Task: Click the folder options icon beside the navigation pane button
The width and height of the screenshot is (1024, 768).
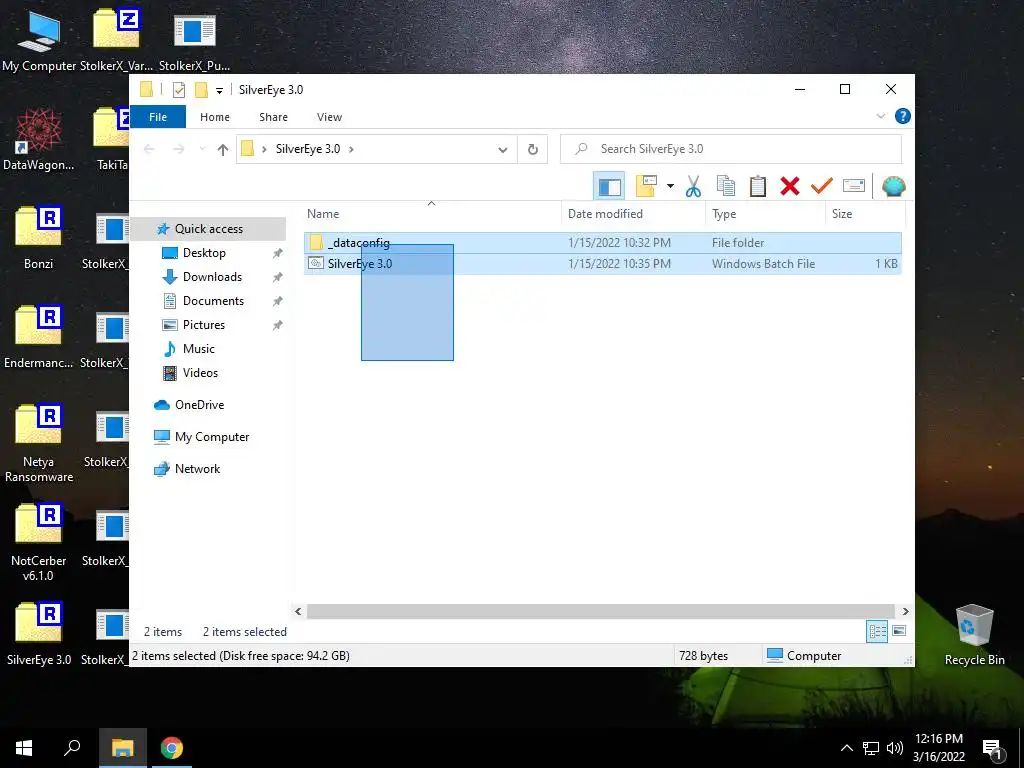Action: point(646,187)
